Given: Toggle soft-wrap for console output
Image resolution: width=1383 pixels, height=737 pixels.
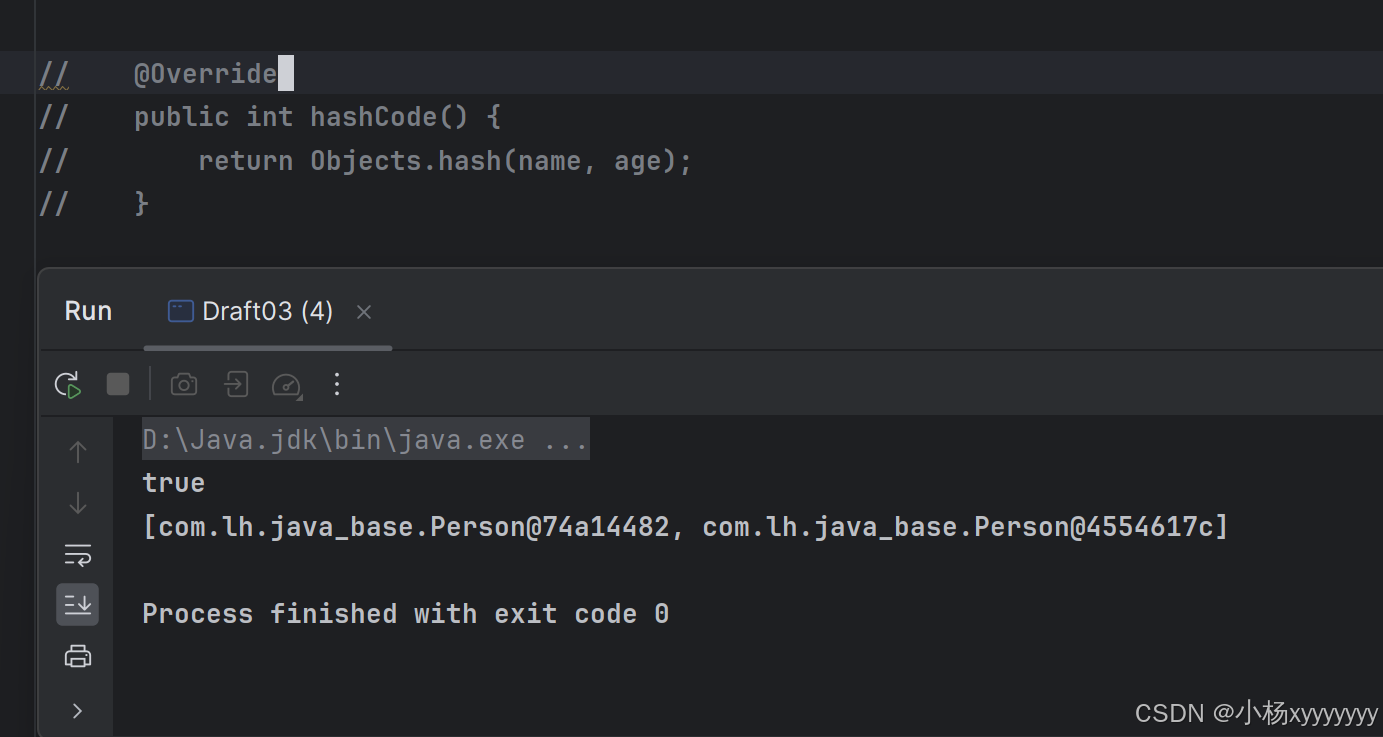Looking at the screenshot, I should tap(77, 555).
